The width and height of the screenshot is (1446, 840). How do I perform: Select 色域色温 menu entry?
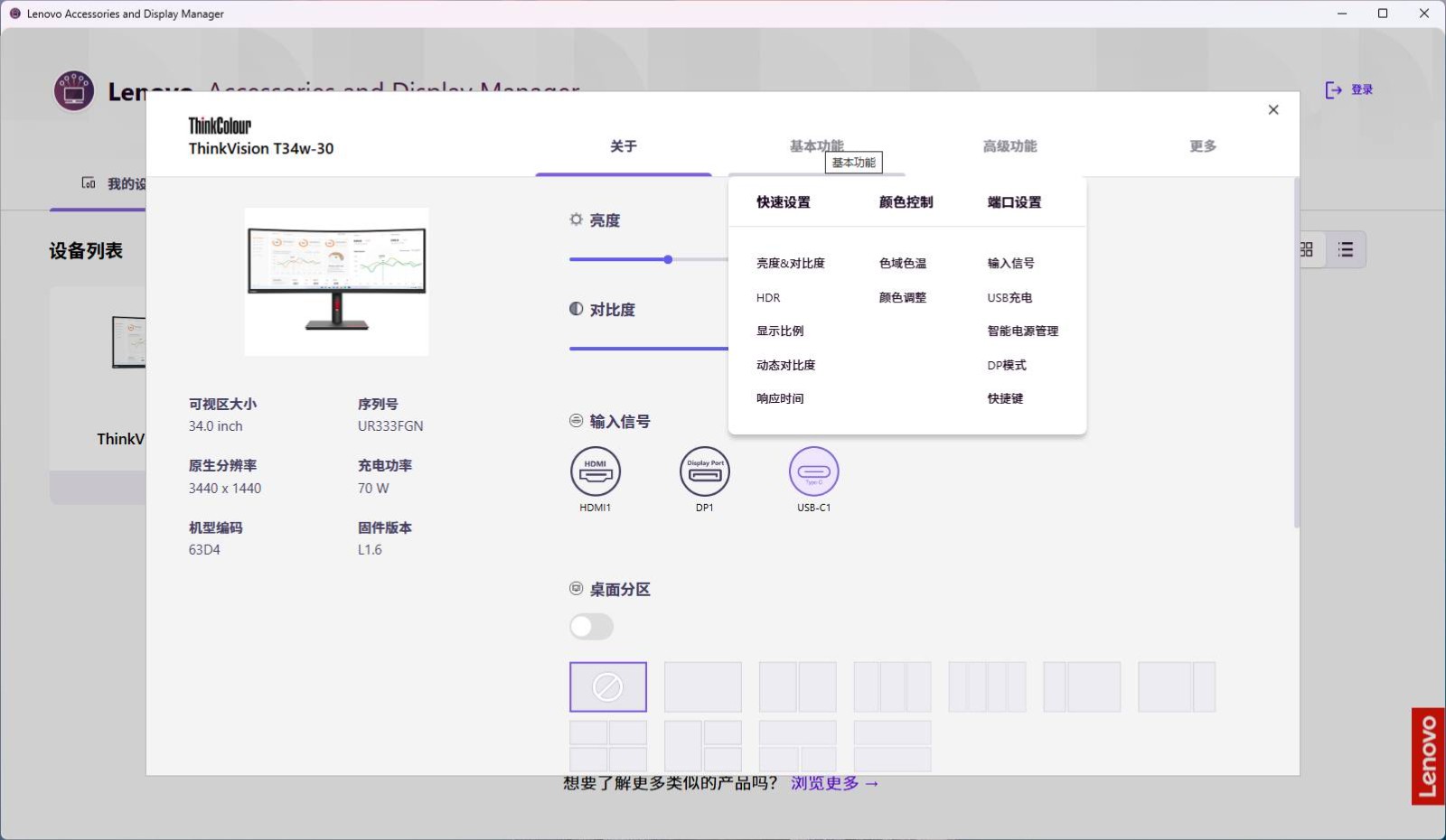point(903,264)
